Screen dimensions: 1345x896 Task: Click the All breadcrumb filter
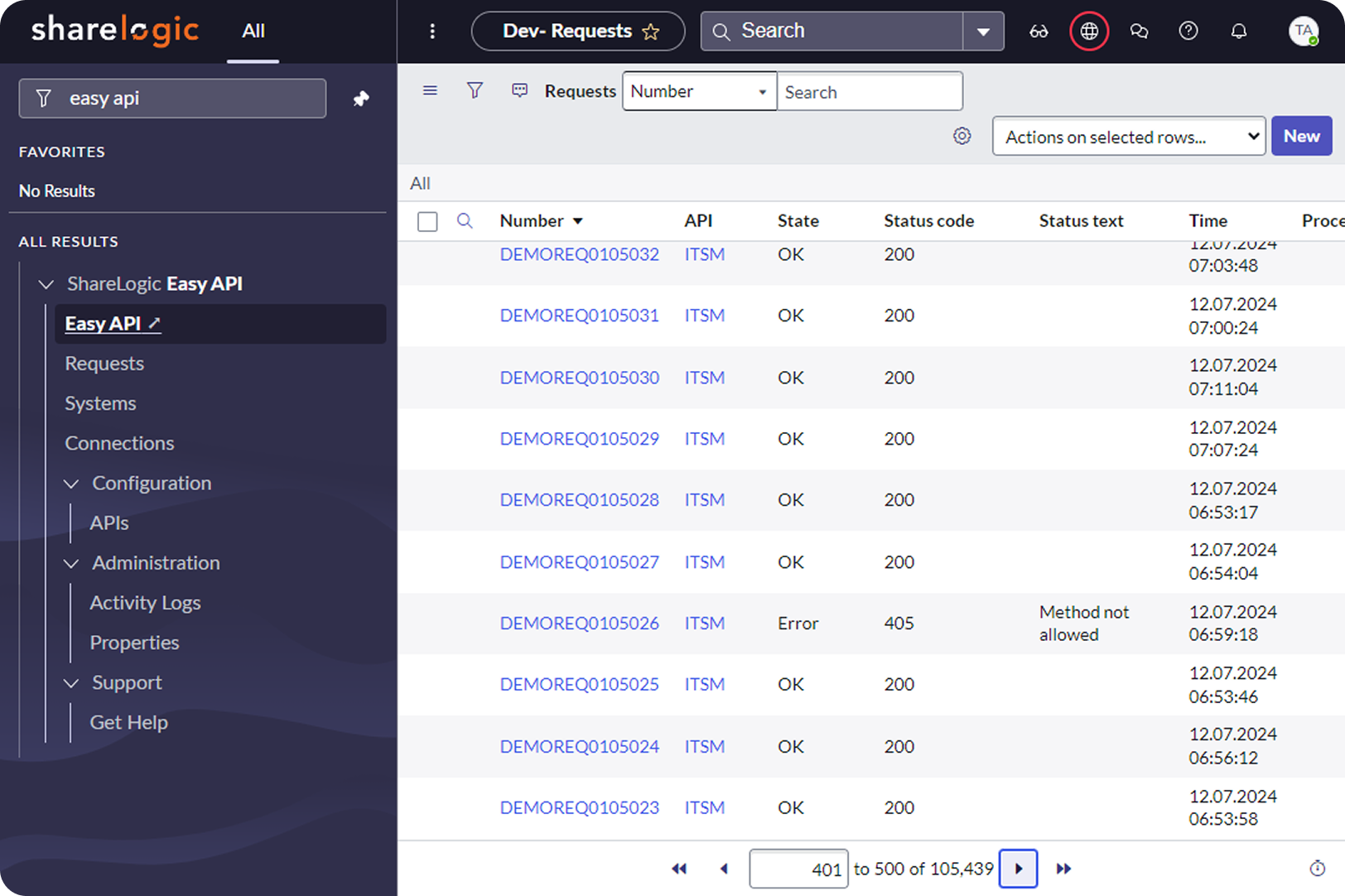point(420,183)
